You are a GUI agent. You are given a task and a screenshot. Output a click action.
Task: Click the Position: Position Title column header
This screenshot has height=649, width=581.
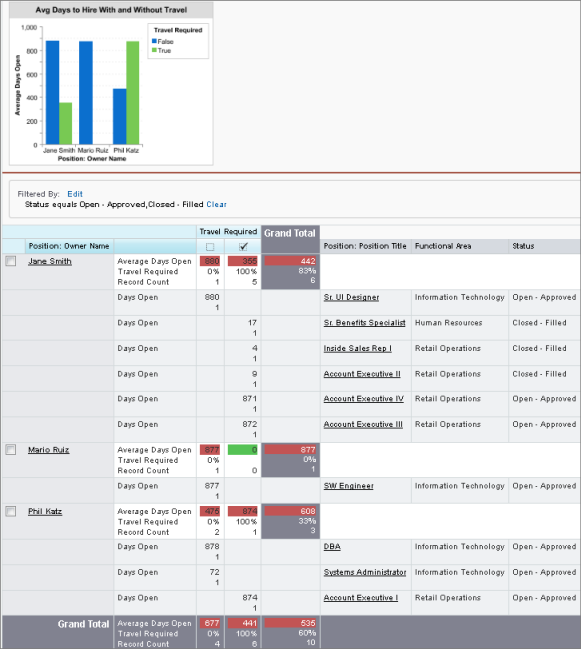365,246
